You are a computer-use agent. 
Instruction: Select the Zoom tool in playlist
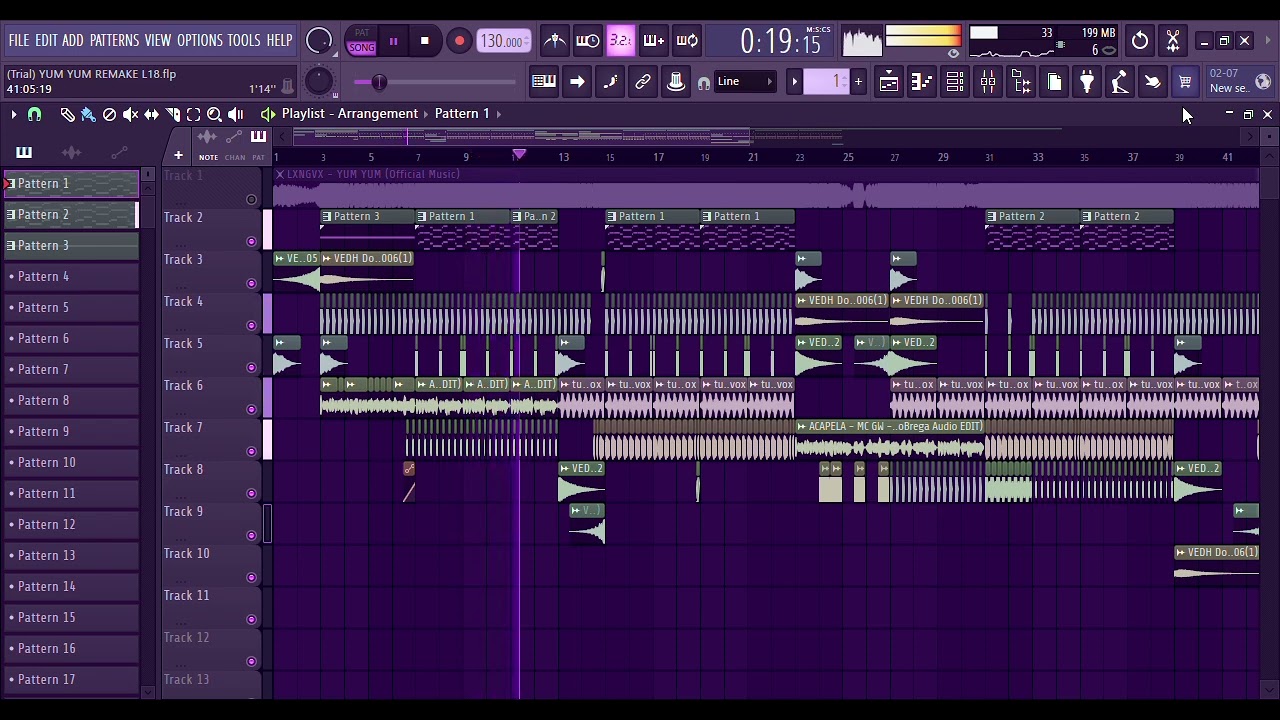[214, 115]
